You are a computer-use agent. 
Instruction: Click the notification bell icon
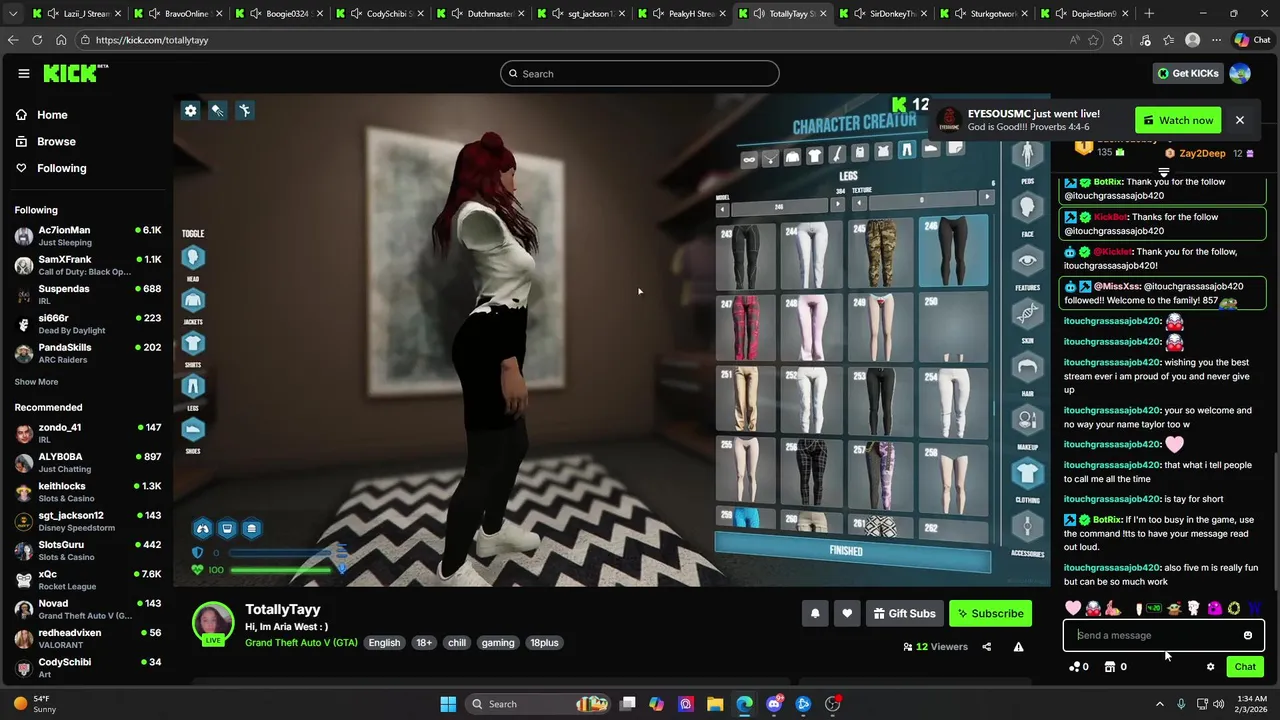click(815, 613)
